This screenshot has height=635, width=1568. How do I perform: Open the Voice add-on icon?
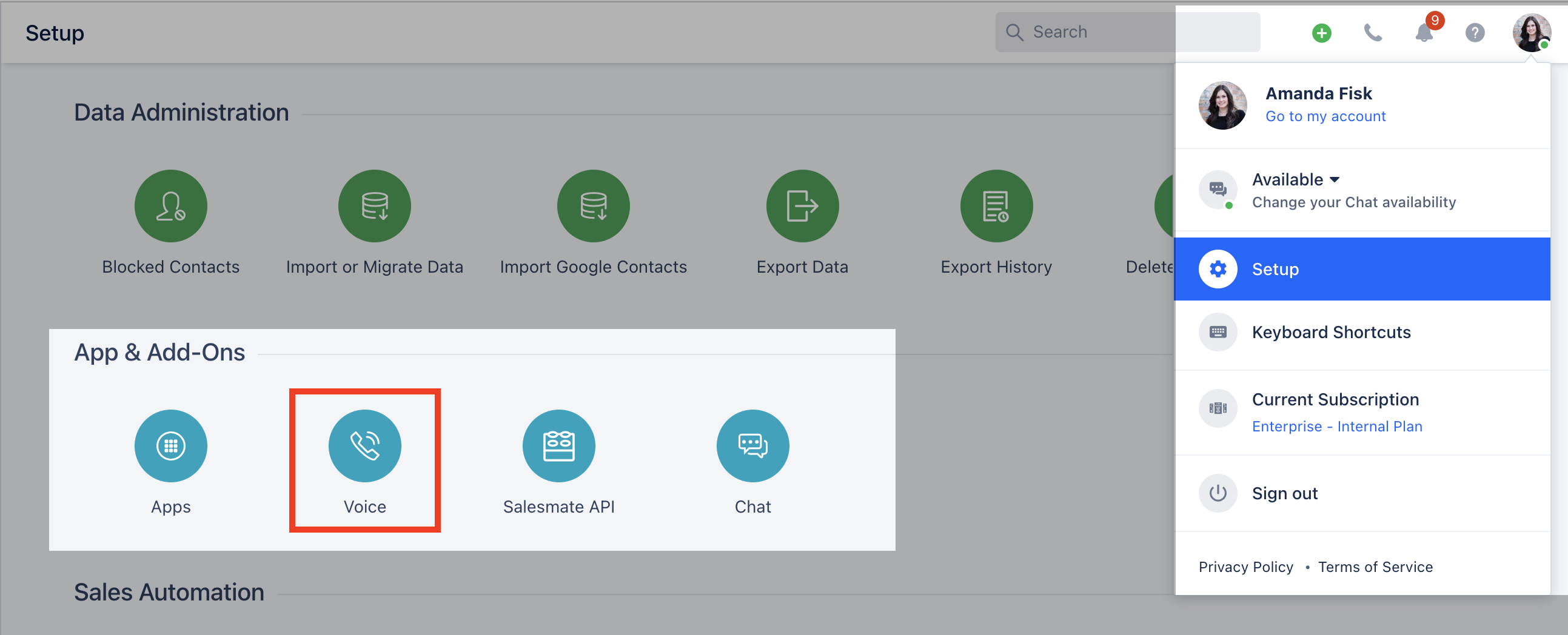coord(364,446)
